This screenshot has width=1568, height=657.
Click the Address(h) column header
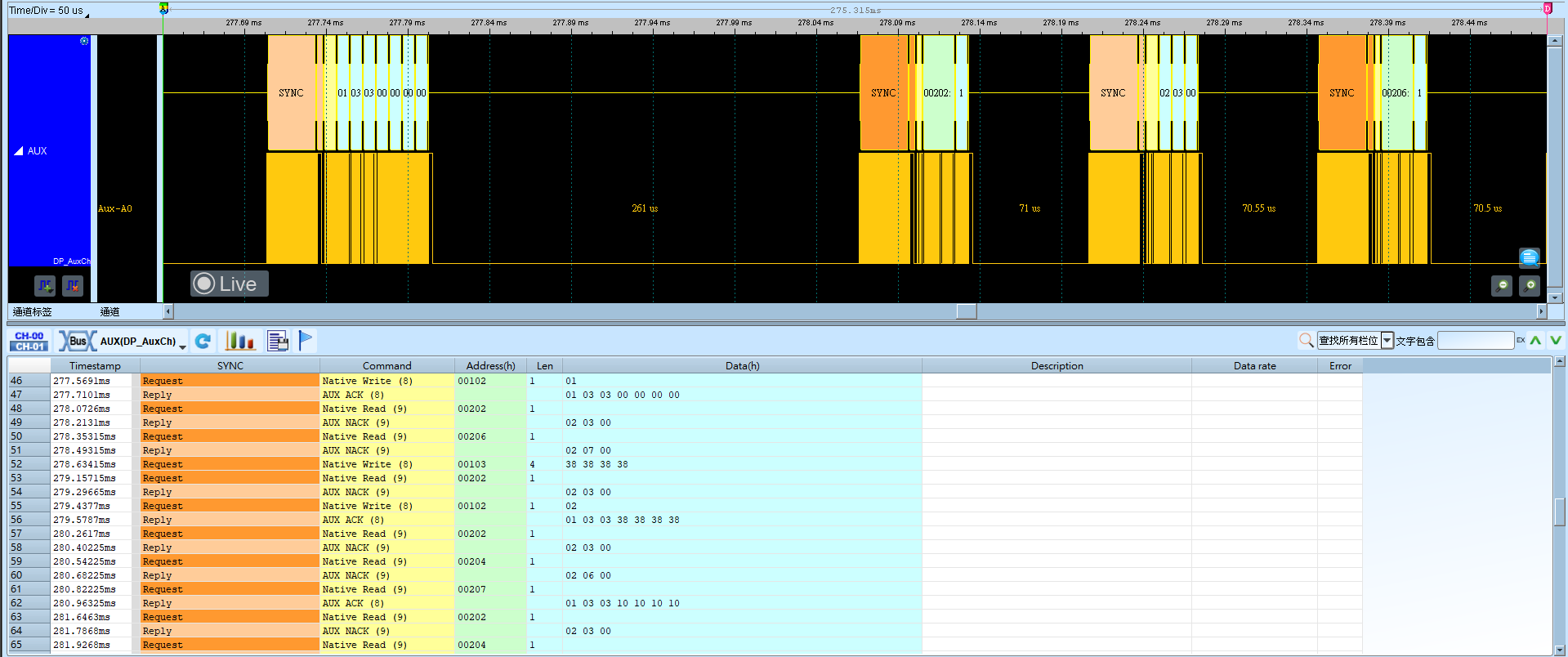[490, 365]
